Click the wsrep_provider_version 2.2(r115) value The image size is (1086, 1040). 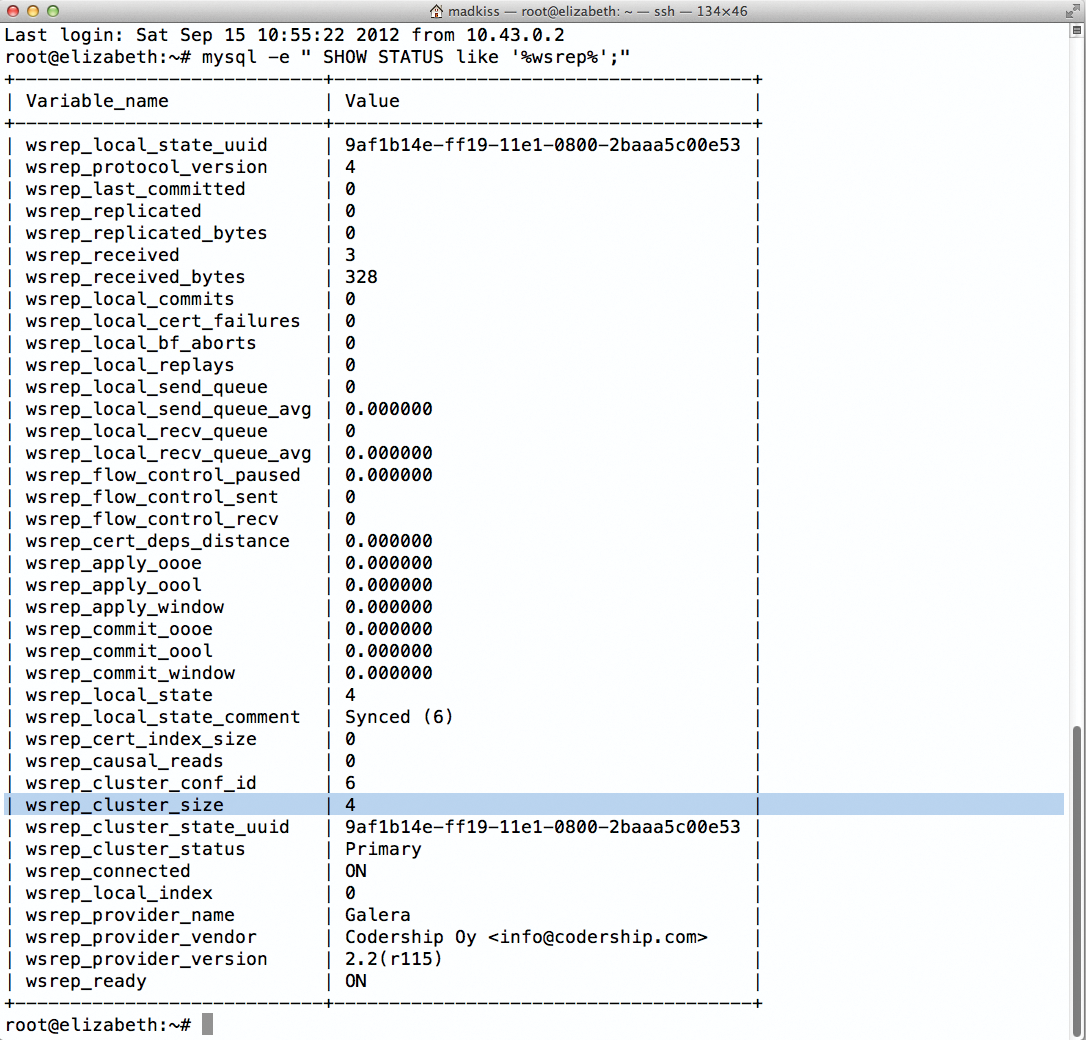point(393,959)
